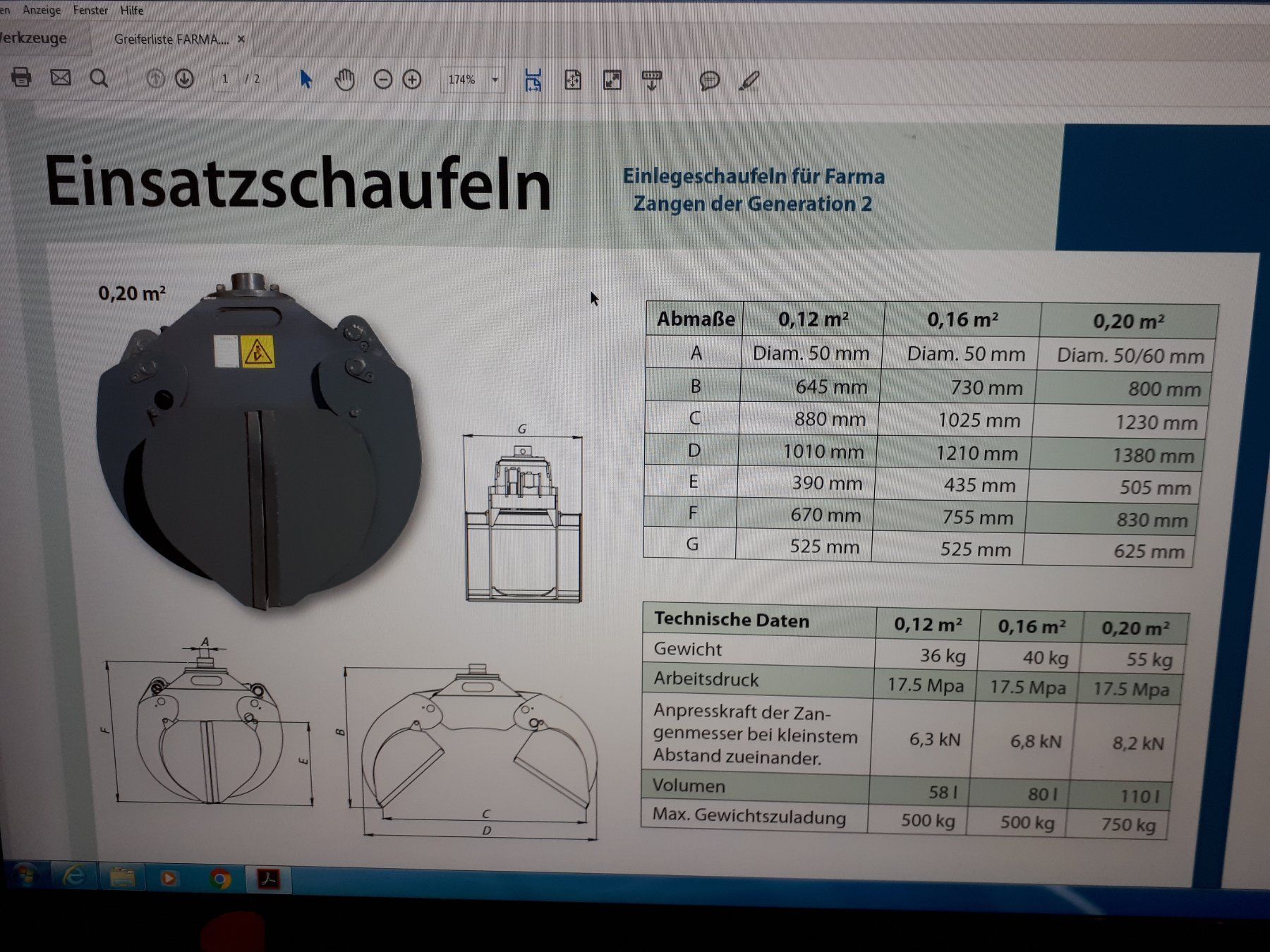
Task: Go to next page arrow
Action: 185,78
